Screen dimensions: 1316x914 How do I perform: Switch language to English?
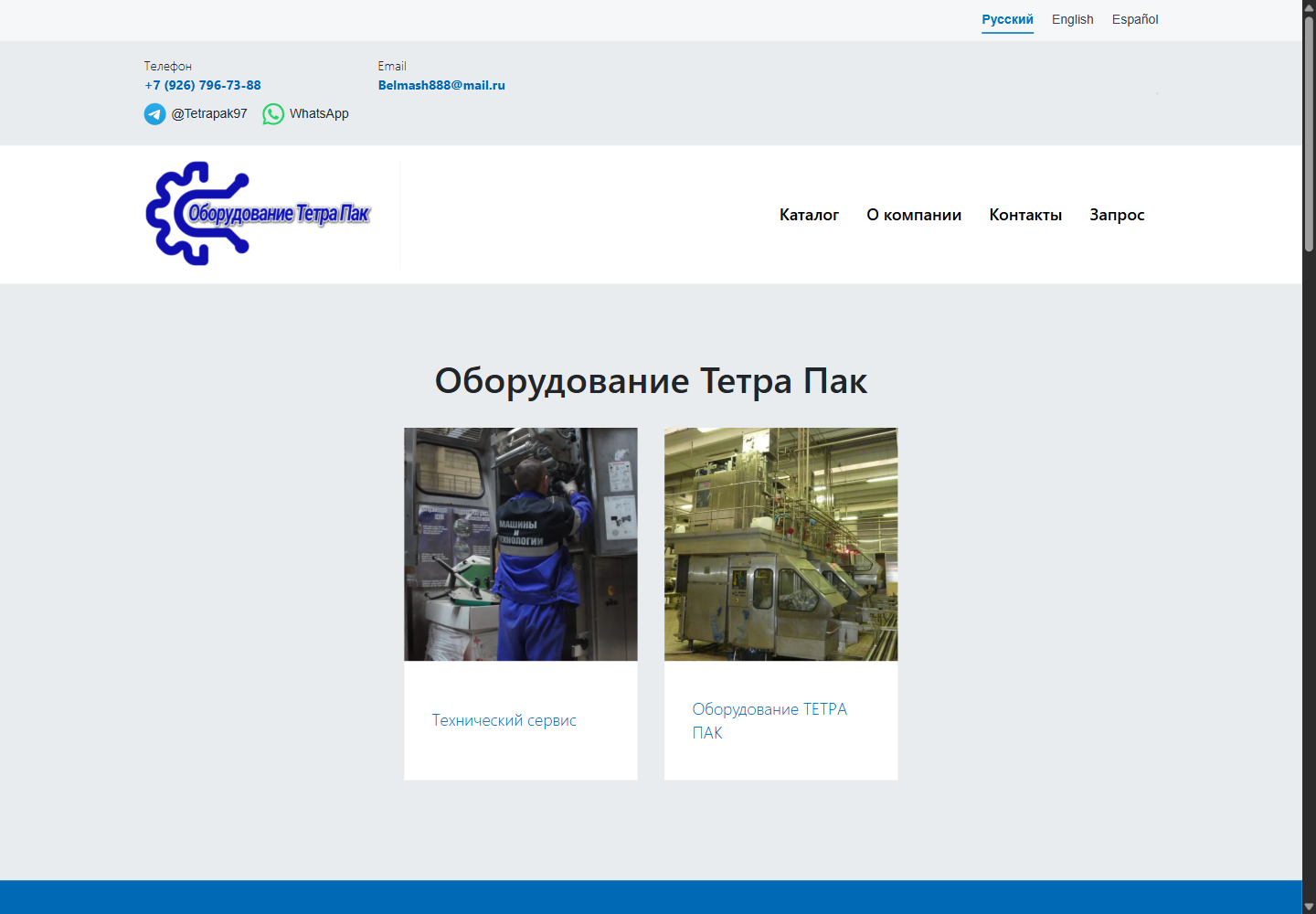tap(1072, 19)
